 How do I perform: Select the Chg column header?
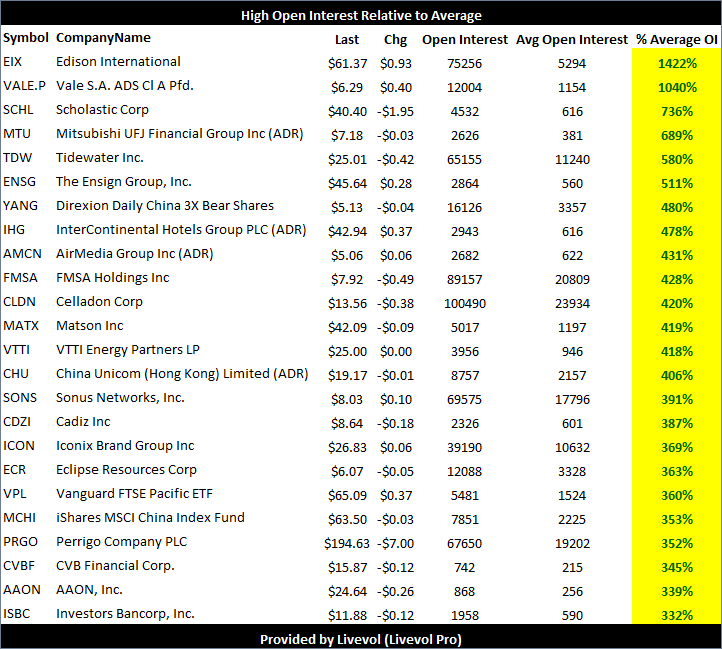(x=396, y=40)
